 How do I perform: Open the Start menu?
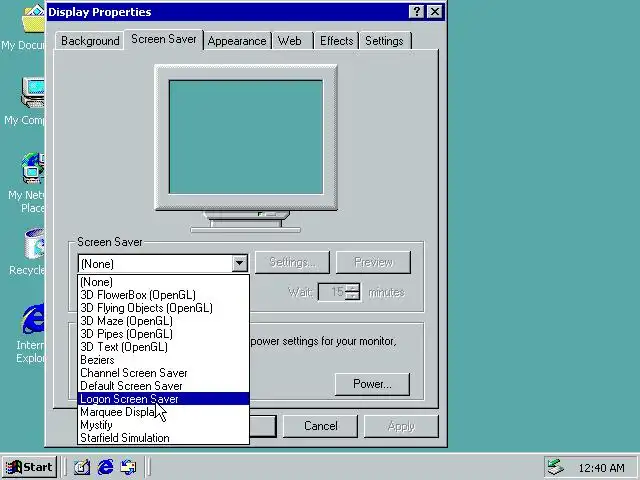coord(29,467)
